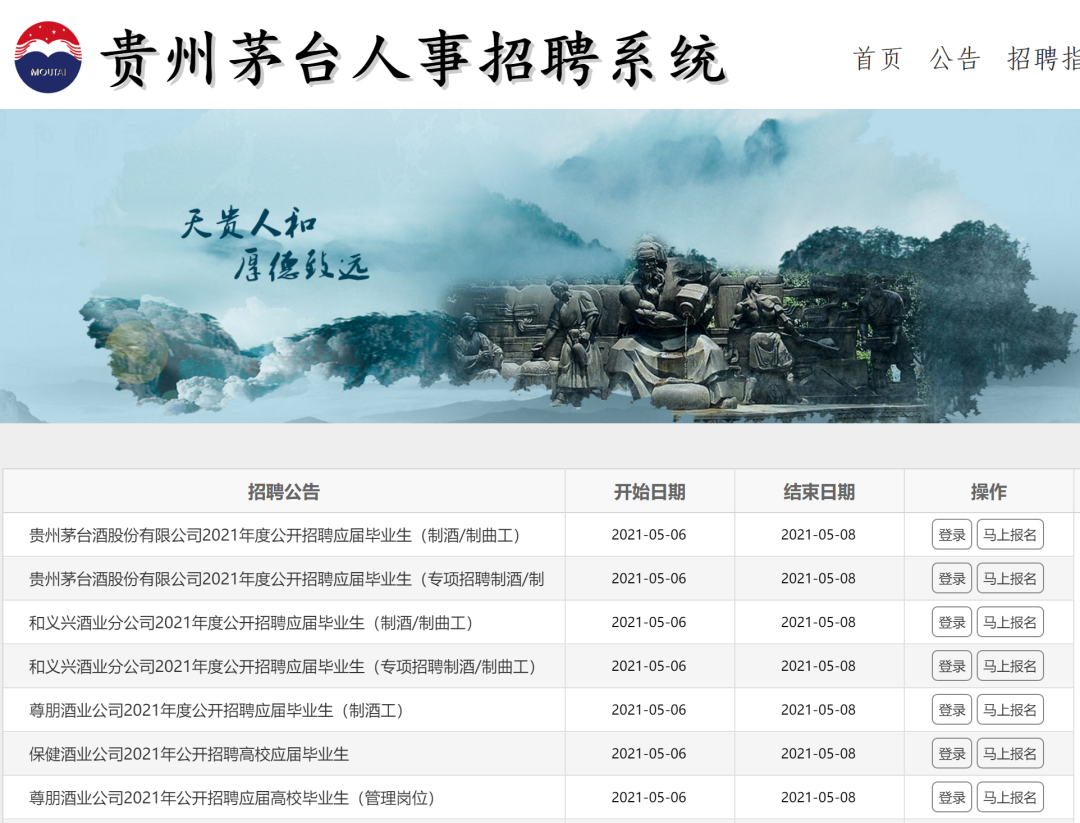The image size is (1080, 823).
Task: Click 马上报名 for 保健酒业公司 row
Action: (1010, 753)
